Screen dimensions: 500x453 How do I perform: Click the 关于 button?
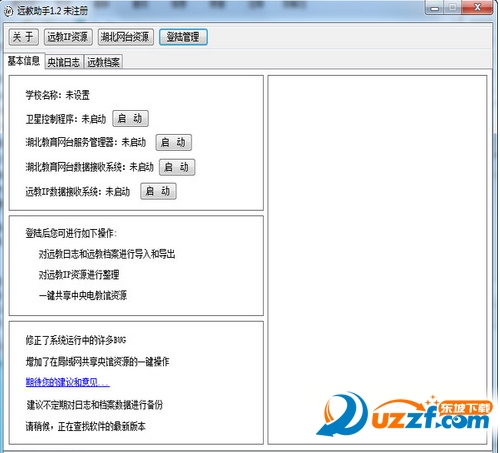[x=23, y=37]
